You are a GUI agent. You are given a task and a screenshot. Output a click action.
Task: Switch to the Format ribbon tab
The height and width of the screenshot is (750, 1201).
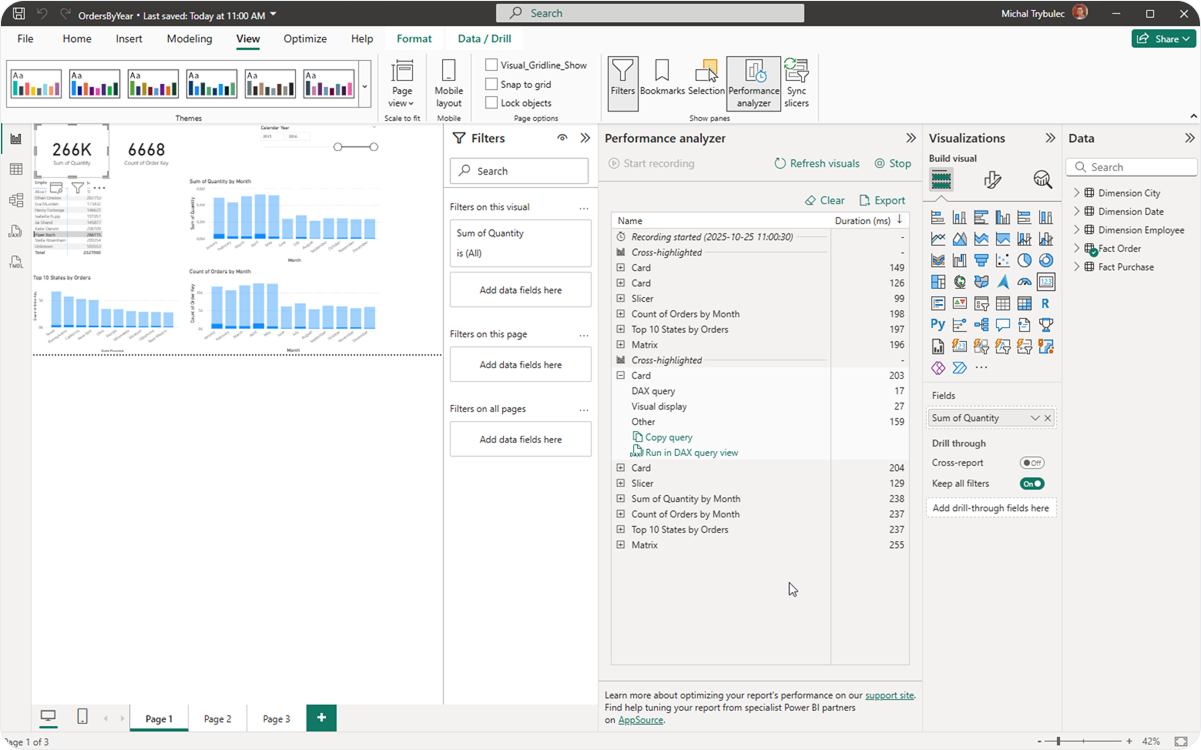413,38
